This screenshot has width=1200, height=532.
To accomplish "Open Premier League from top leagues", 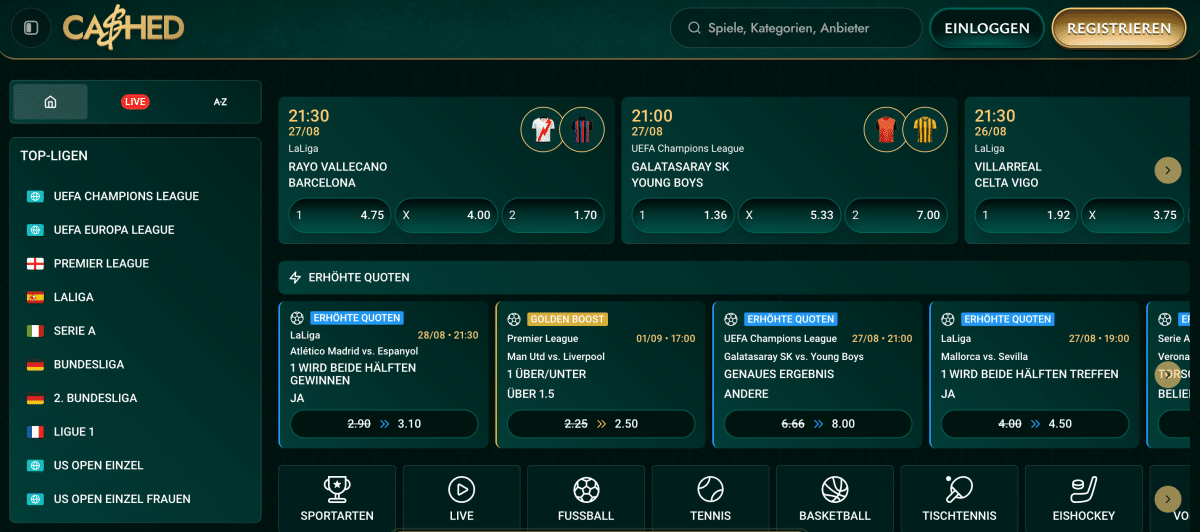I will click(101, 264).
